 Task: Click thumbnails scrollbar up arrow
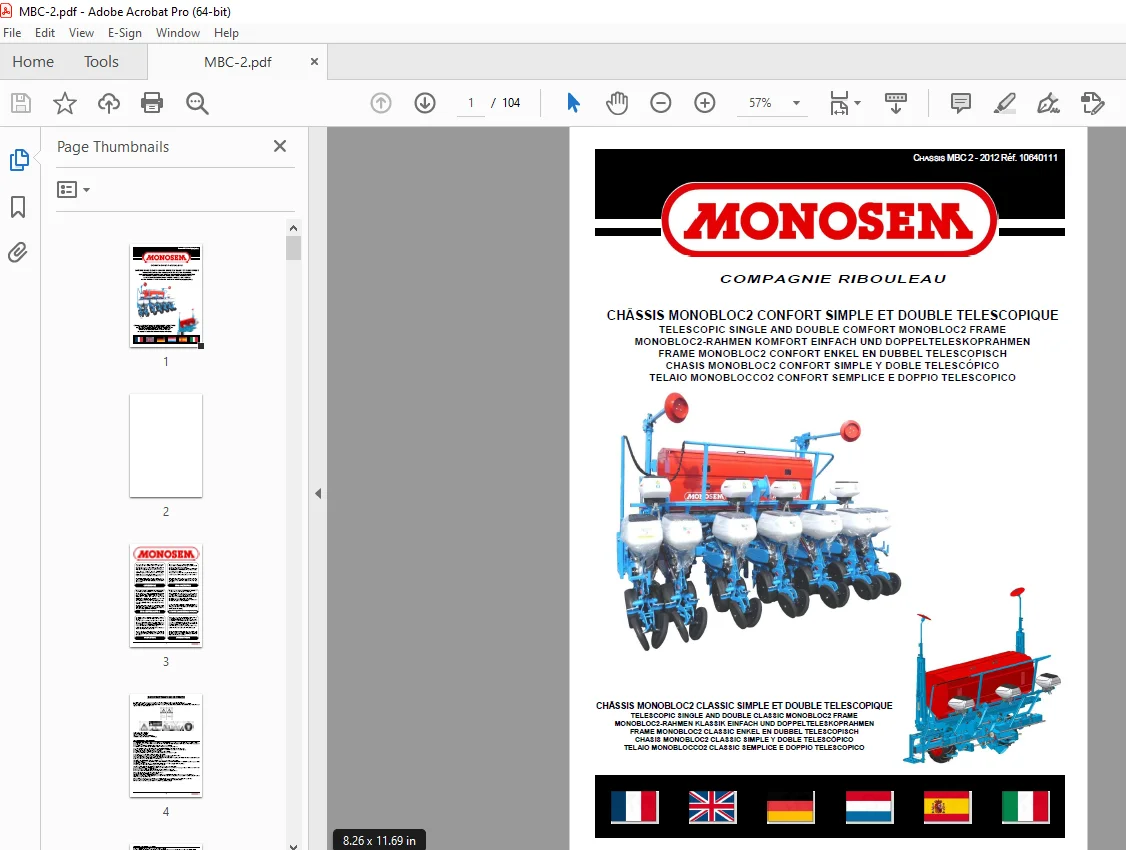[293, 228]
